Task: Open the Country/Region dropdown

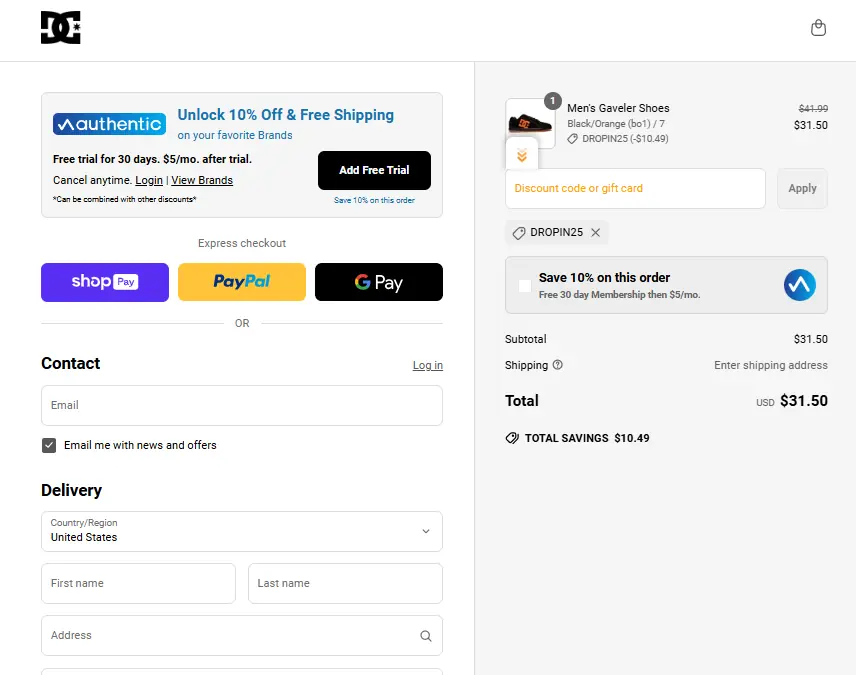Action: point(242,531)
